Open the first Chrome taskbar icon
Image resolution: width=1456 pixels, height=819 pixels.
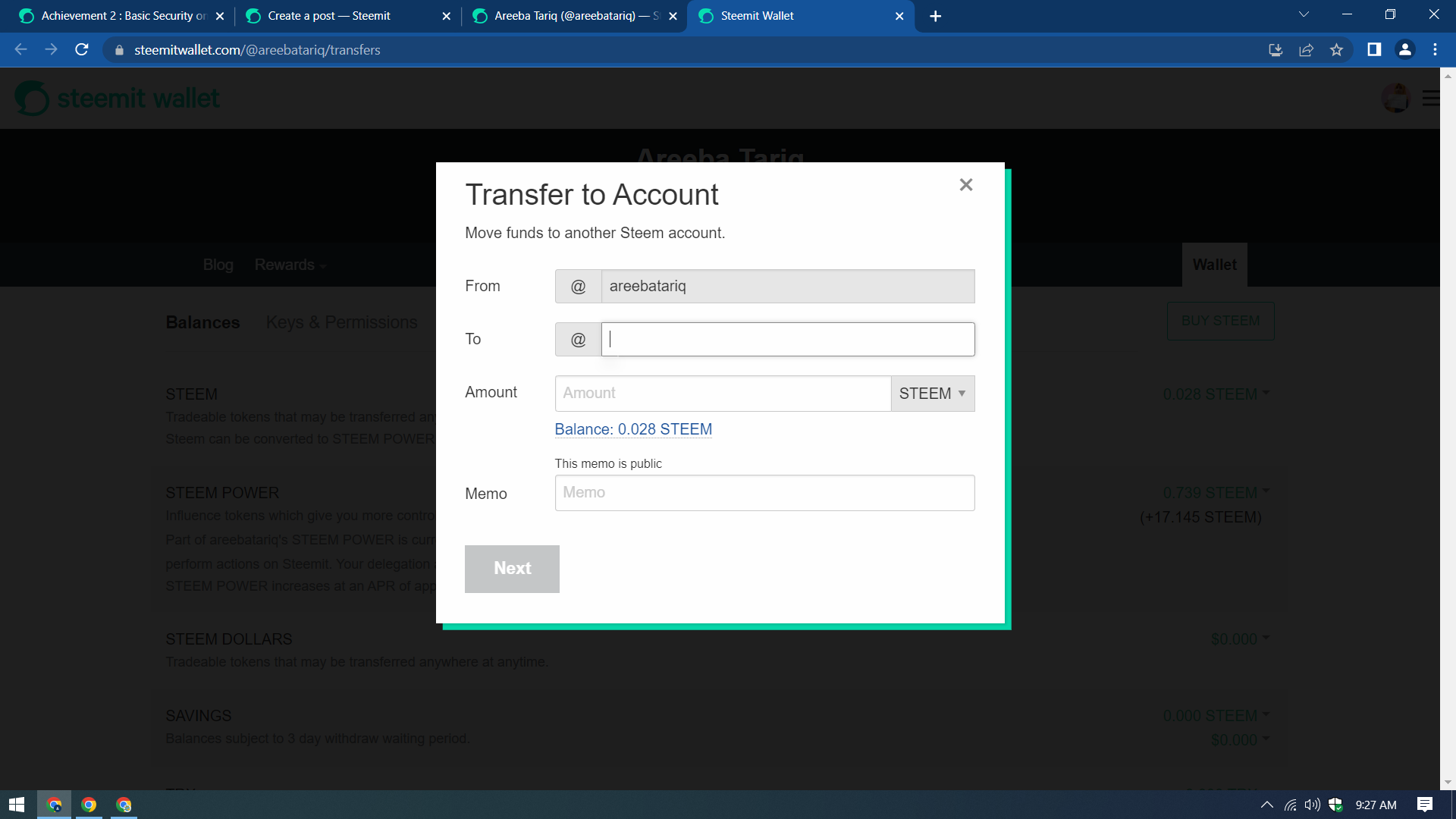pyautogui.click(x=54, y=805)
